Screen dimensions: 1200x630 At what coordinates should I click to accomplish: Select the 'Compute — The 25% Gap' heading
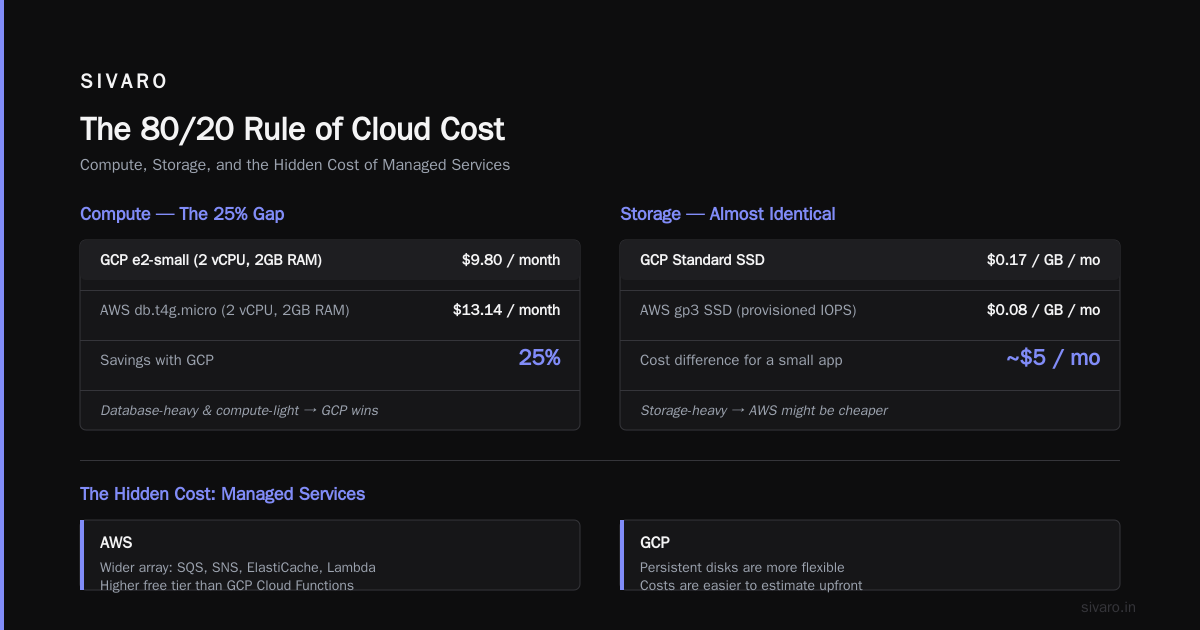(182, 214)
